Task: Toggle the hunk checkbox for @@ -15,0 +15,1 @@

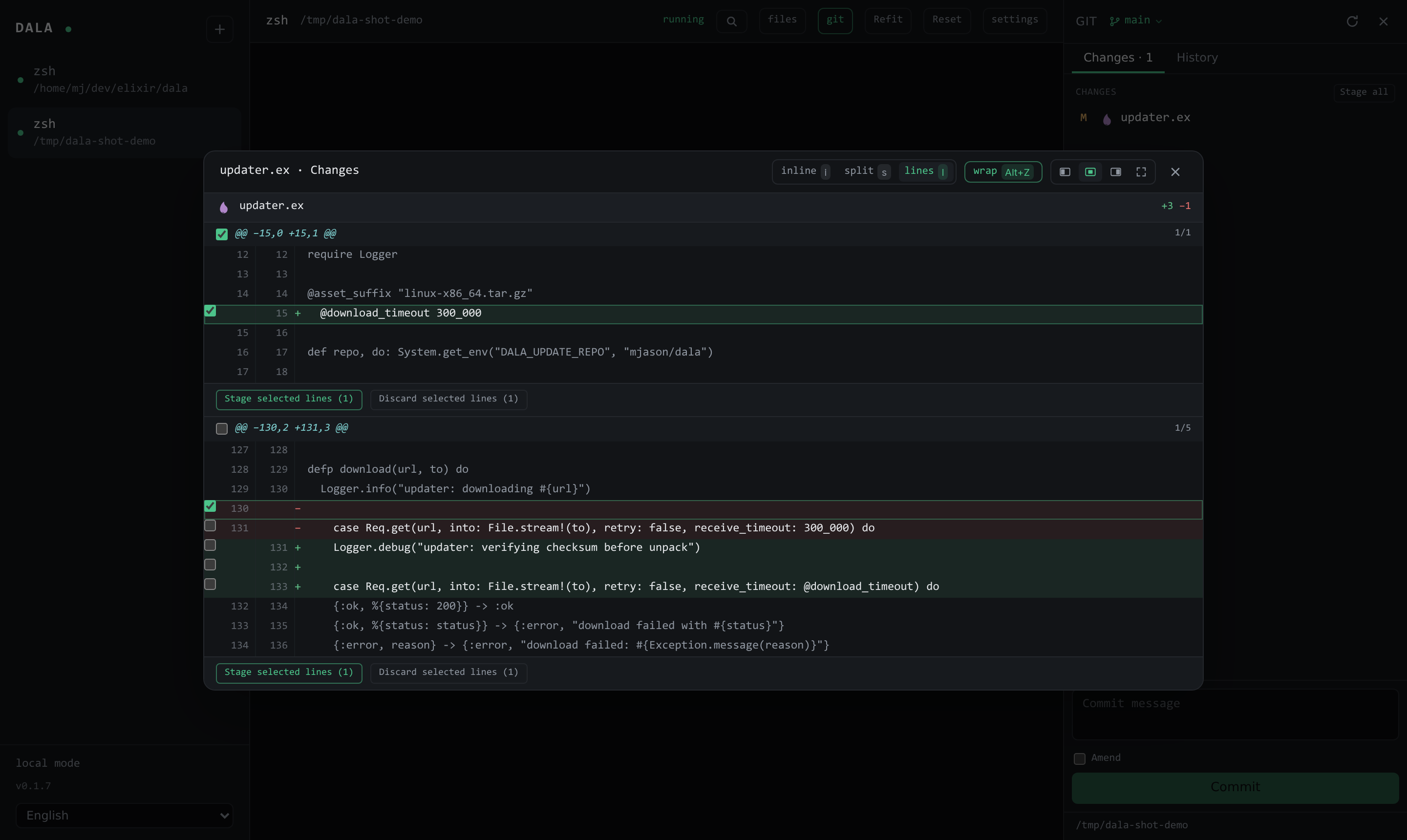Action: point(221,234)
